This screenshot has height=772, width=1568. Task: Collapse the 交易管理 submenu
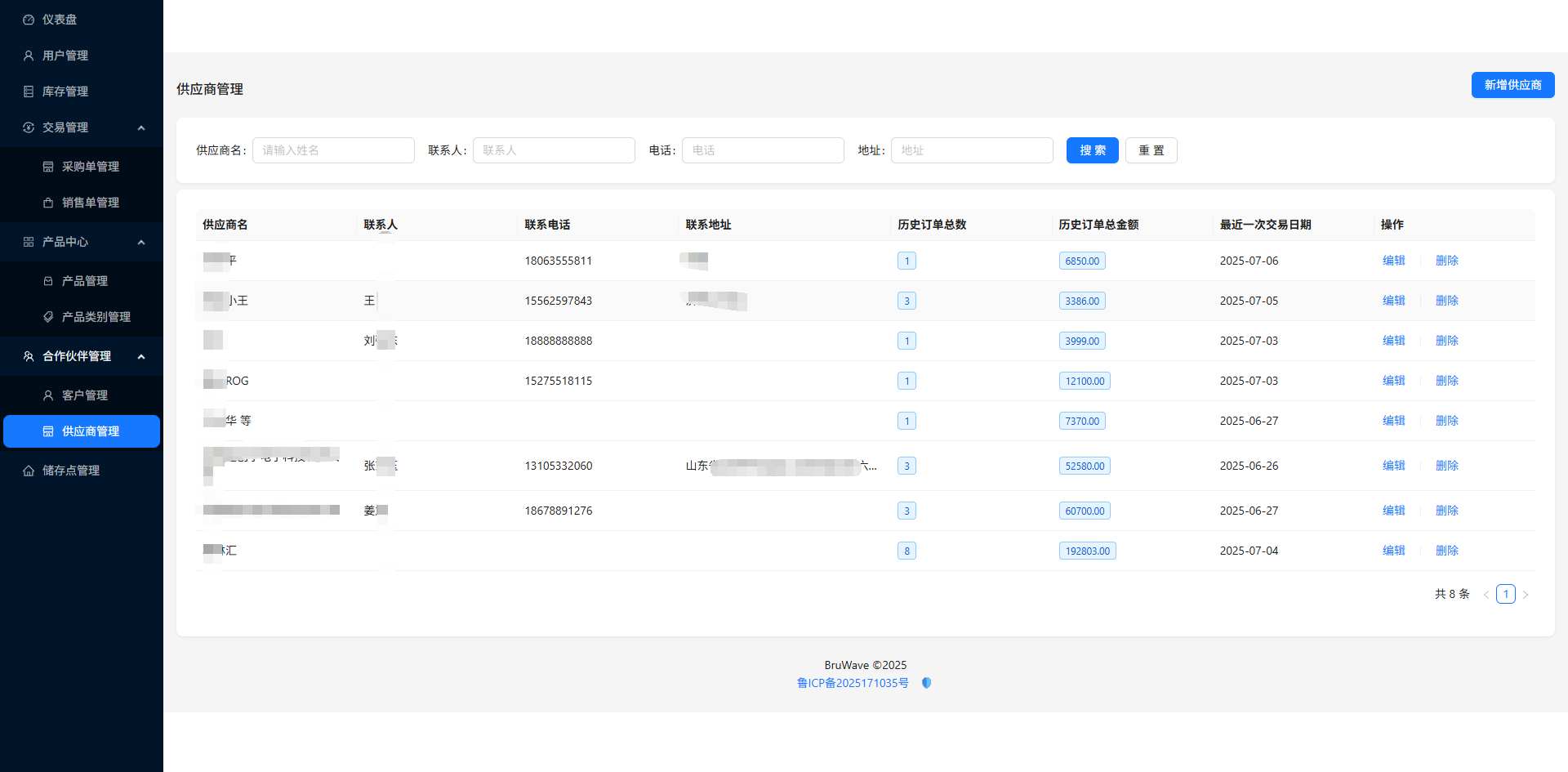(x=141, y=127)
